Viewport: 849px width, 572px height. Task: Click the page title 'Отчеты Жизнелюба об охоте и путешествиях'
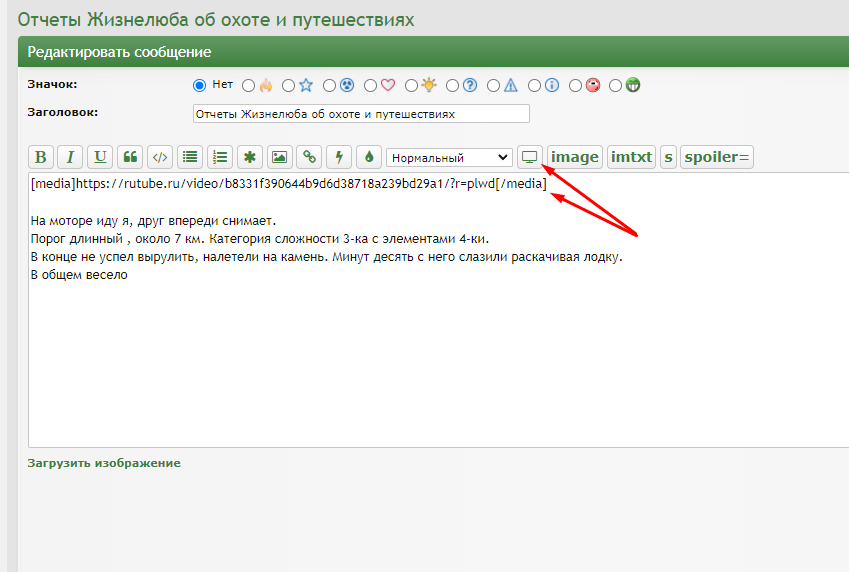click(x=216, y=20)
